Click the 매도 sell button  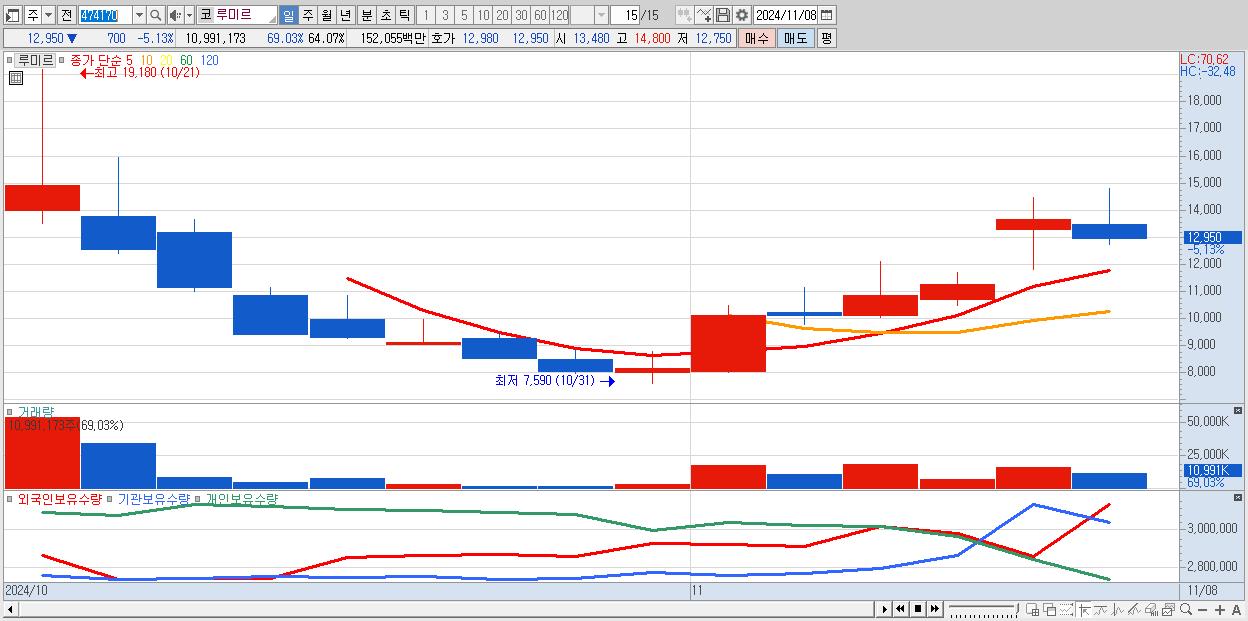(796, 38)
